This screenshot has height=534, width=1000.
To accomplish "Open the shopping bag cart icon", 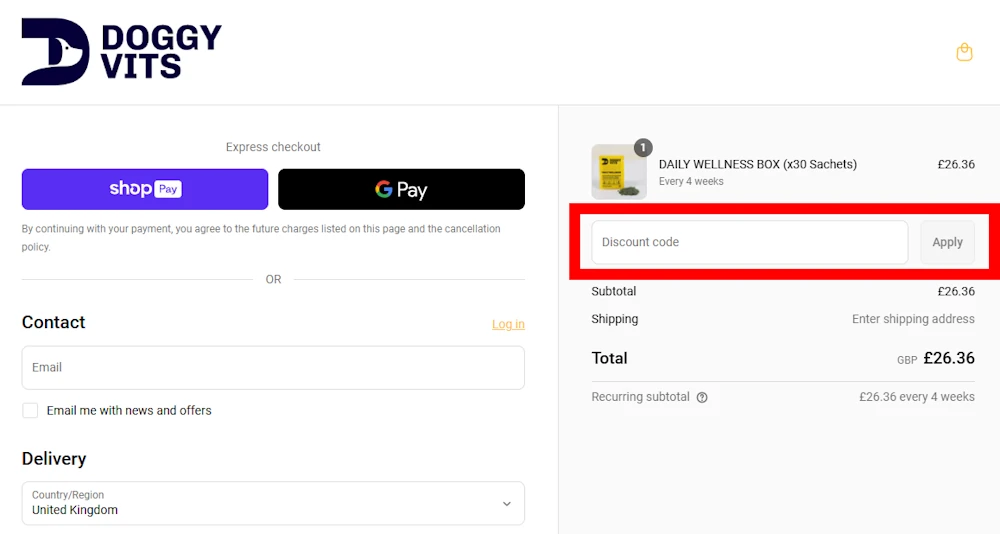I will point(964,52).
